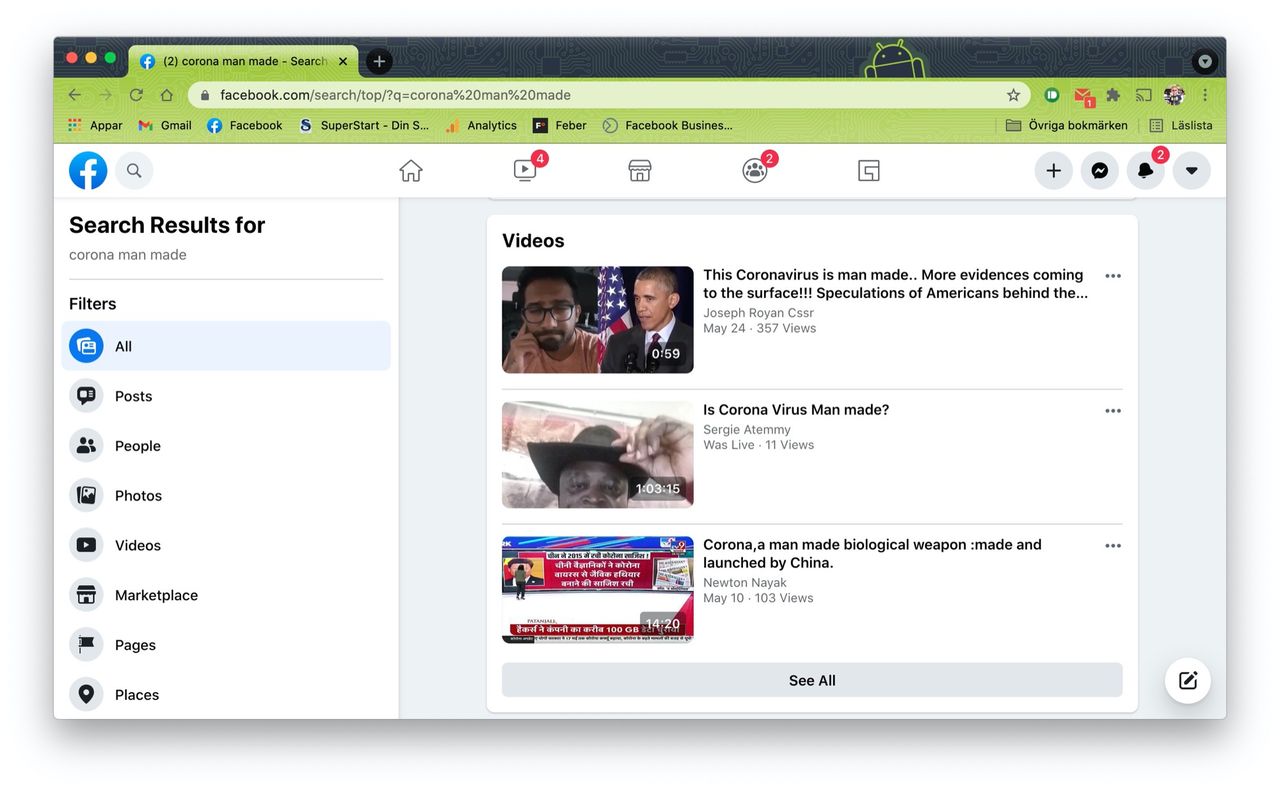The height and width of the screenshot is (790, 1280).
Task: Bookmark this page with the star
Action: (1013, 95)
